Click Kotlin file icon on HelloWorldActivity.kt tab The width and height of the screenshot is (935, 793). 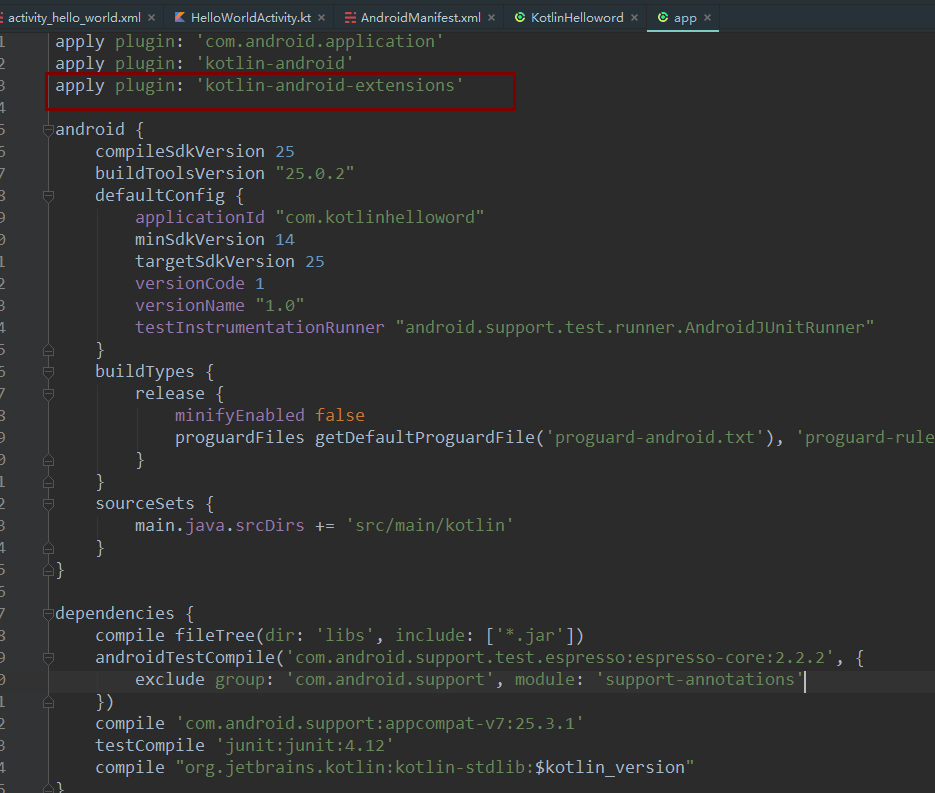click(179, 17)
